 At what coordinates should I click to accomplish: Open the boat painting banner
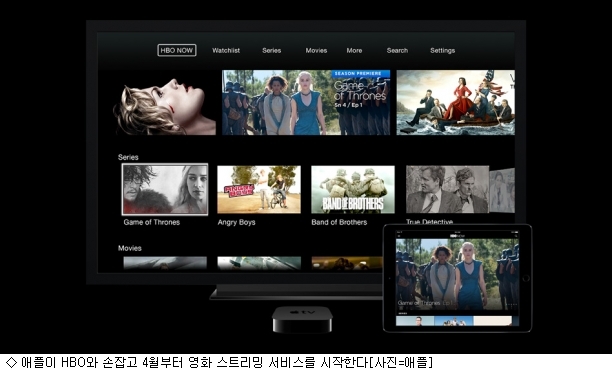(455, 103)
